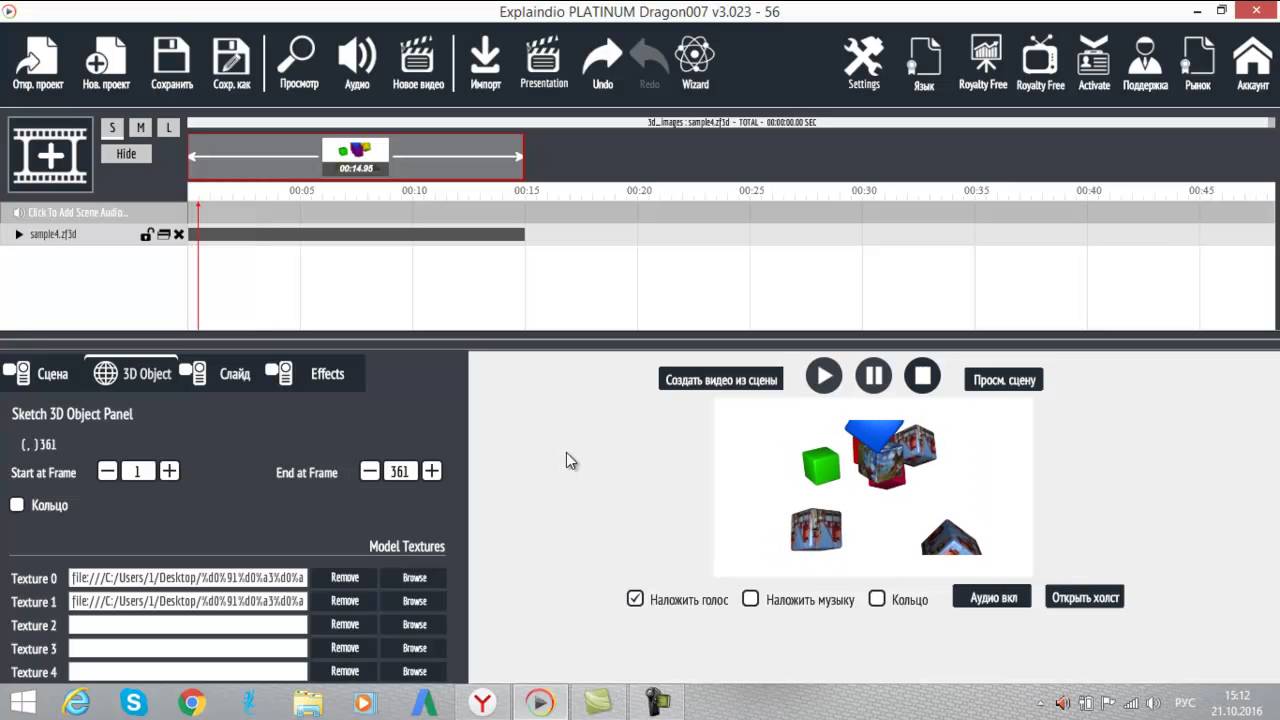
Task: Open Internet Explorer from taskbar
Action: (x=76, y=702)
